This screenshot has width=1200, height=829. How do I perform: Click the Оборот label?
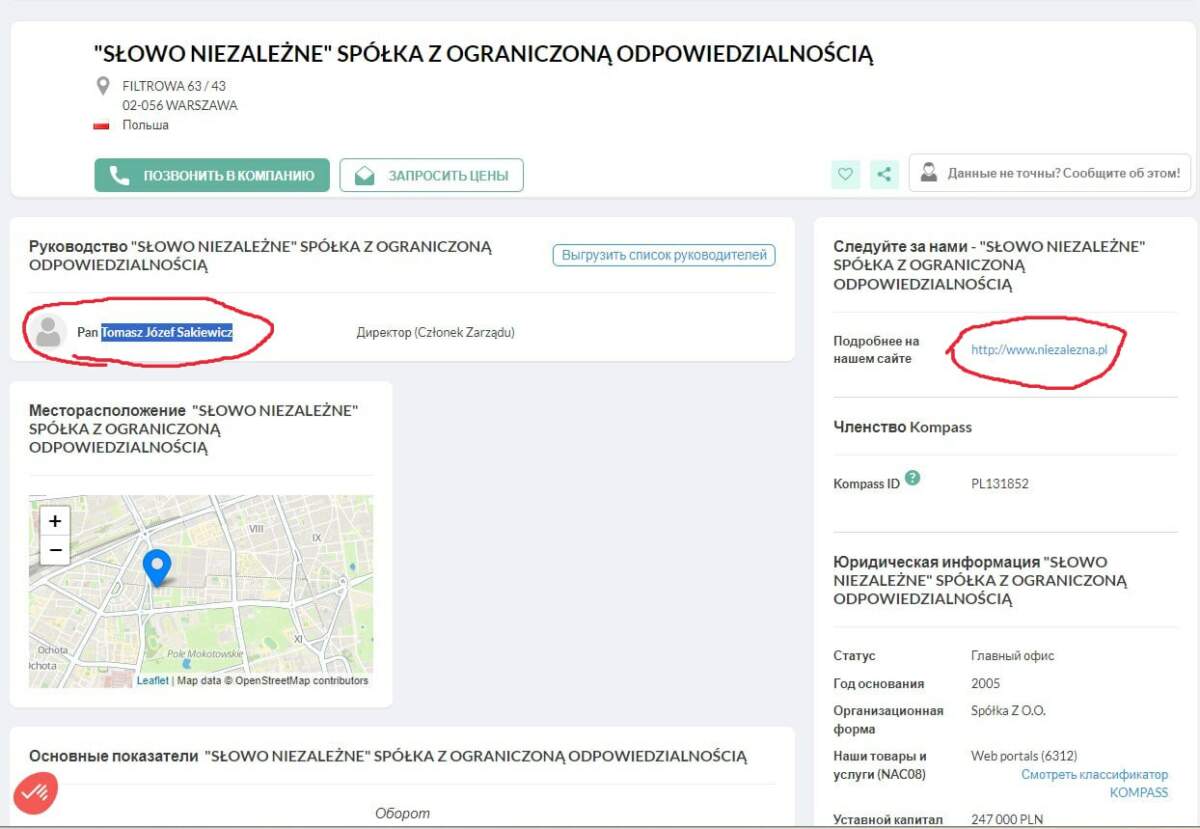click(402, 813)
